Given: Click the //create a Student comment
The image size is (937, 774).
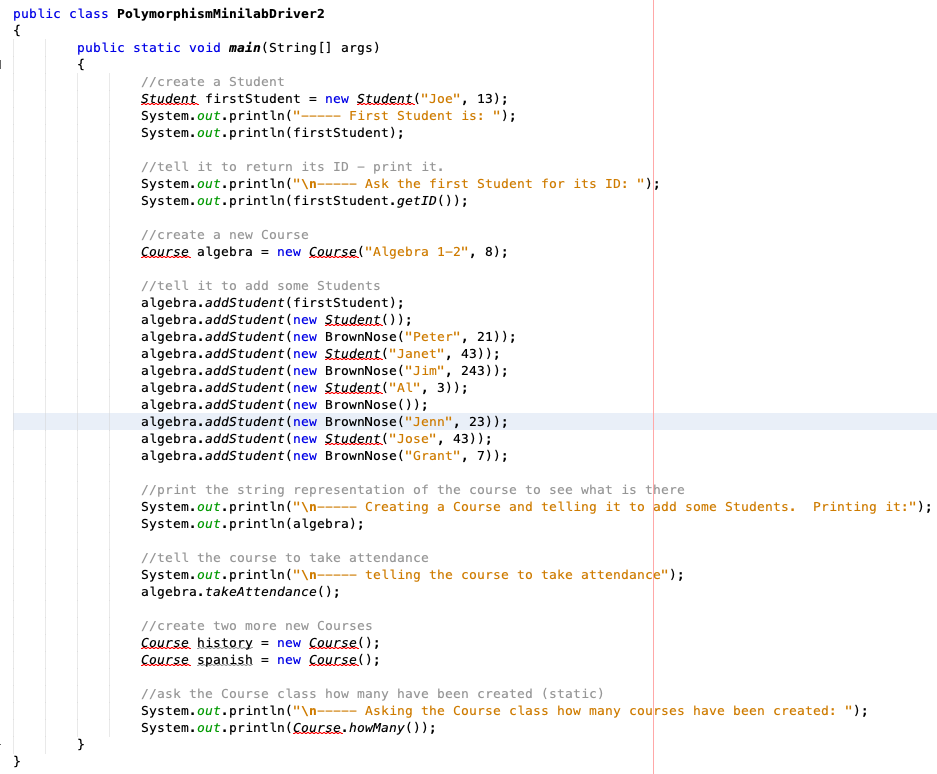Looking at the screenshot, I should [x=212, y=81].
